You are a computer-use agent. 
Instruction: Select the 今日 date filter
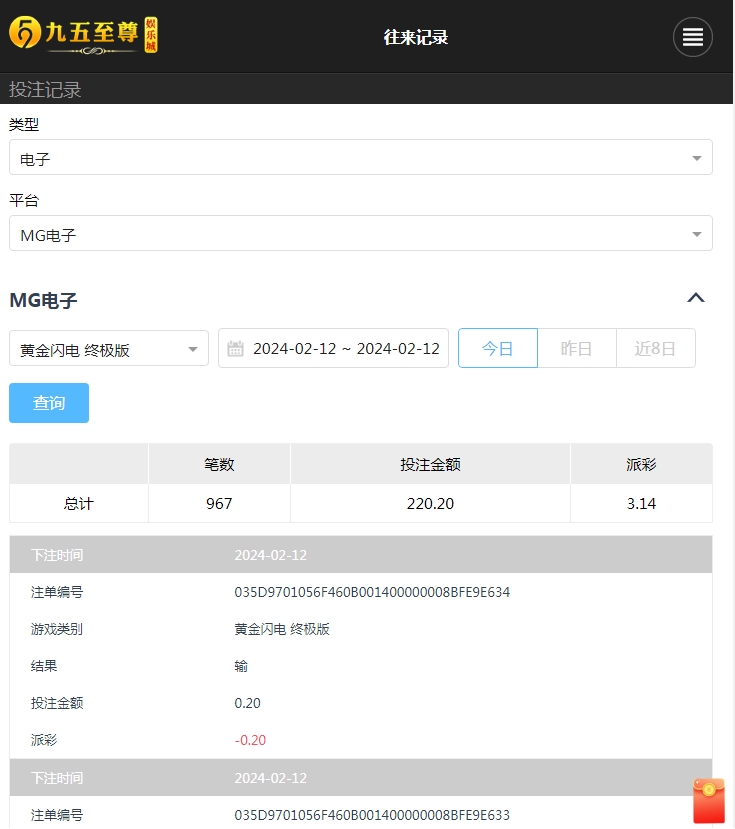tap(497, 348)
